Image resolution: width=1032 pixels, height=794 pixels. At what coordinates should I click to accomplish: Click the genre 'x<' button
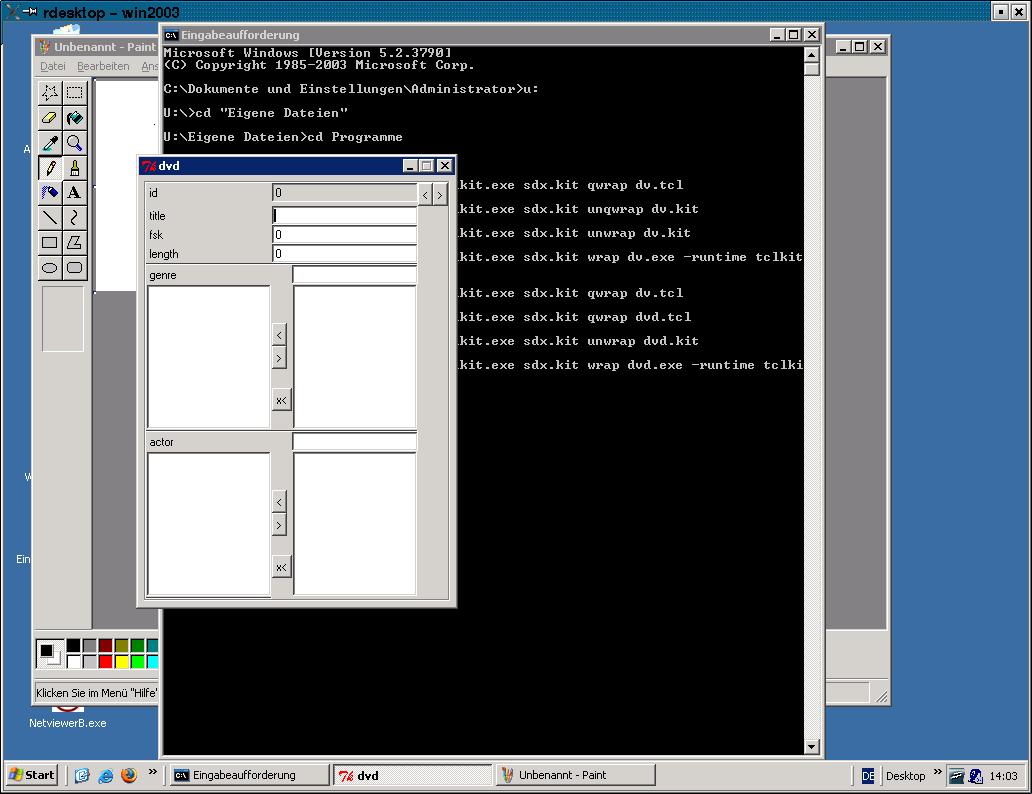(281, 400)
